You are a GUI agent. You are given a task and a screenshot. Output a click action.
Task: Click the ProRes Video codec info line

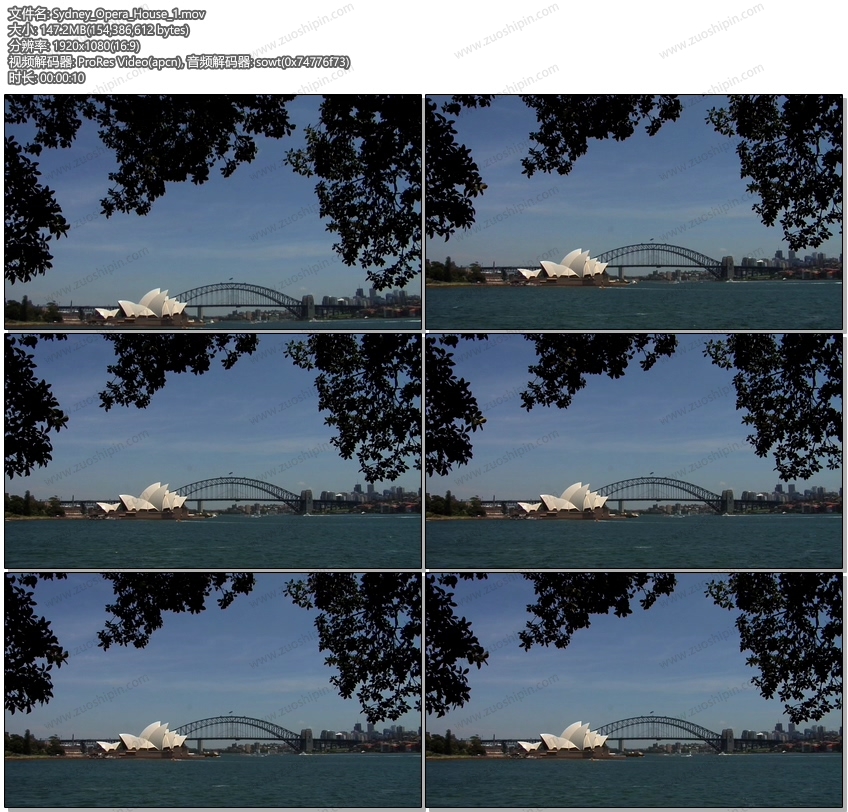(178, 62)
